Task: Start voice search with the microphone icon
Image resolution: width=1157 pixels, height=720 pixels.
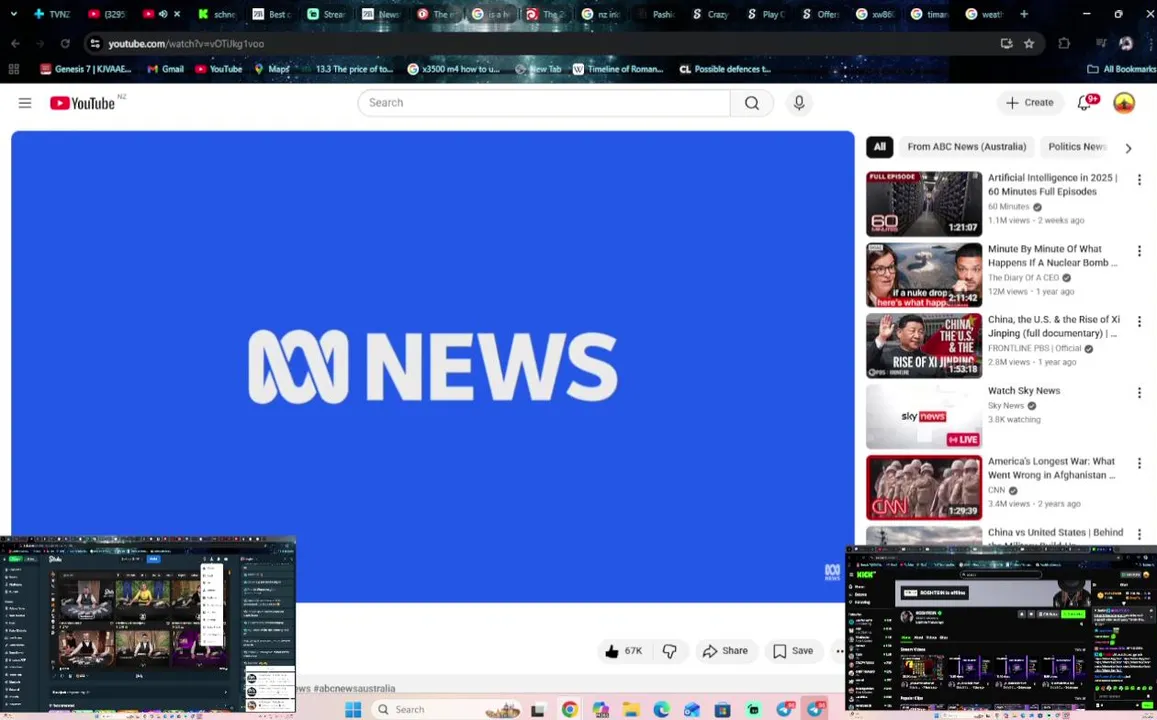Action: 798,103
